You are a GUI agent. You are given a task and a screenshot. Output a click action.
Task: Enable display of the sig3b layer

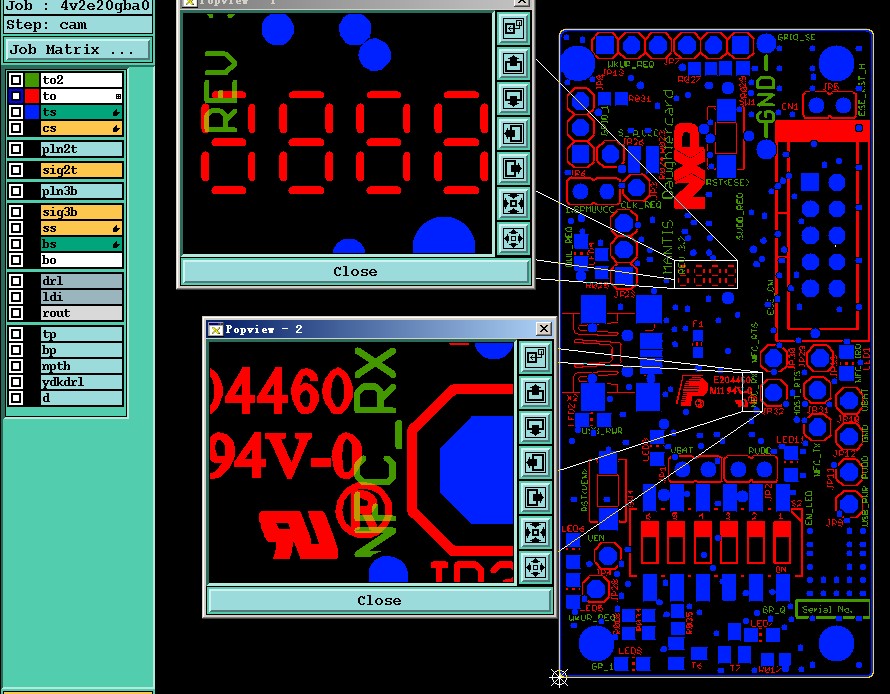(x=16, y=212)
